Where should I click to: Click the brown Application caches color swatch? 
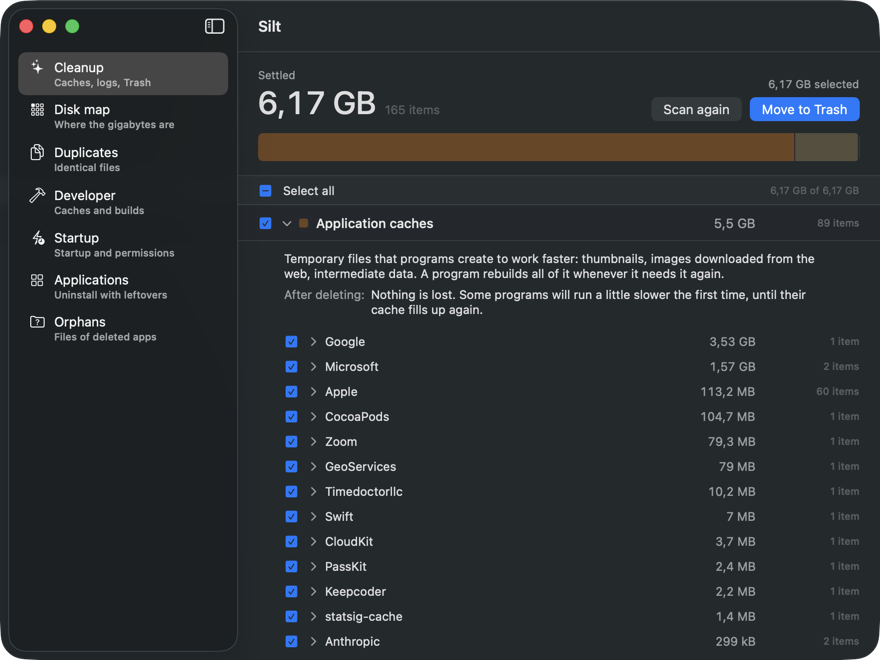304,223
